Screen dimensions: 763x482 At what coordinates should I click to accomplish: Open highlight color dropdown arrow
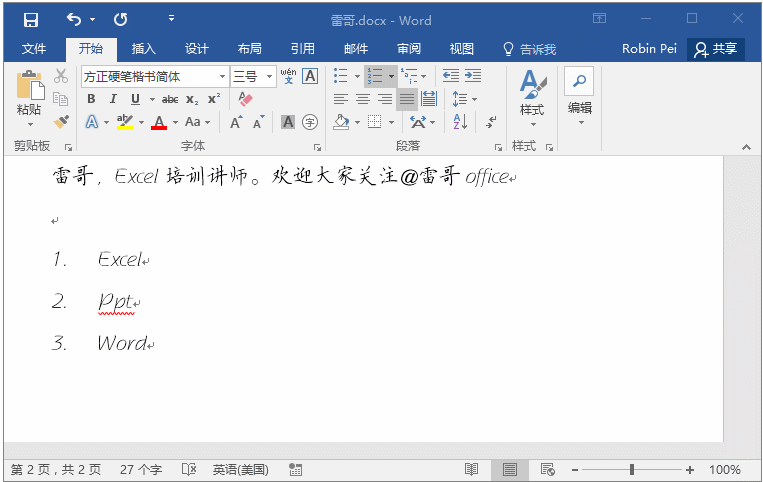coord(142,122)
